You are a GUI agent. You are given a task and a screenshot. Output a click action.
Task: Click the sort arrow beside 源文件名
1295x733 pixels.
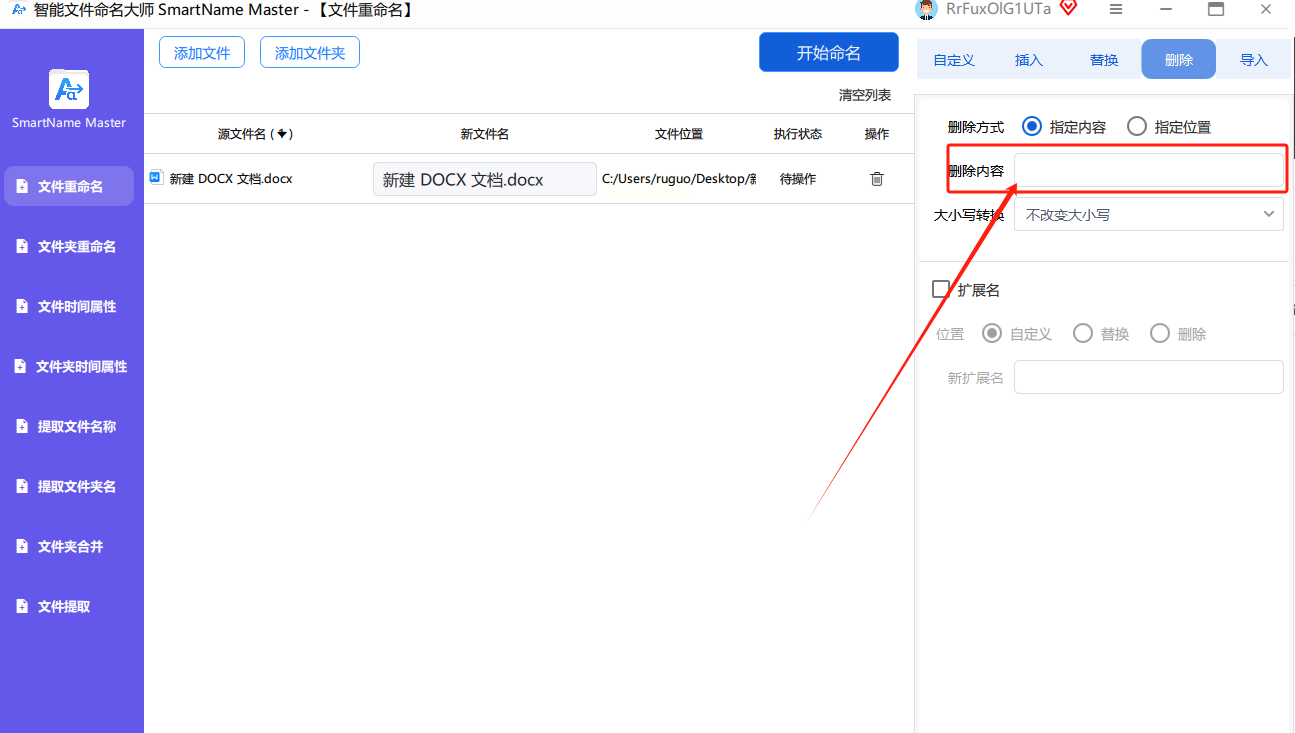[x=282, y=134]
